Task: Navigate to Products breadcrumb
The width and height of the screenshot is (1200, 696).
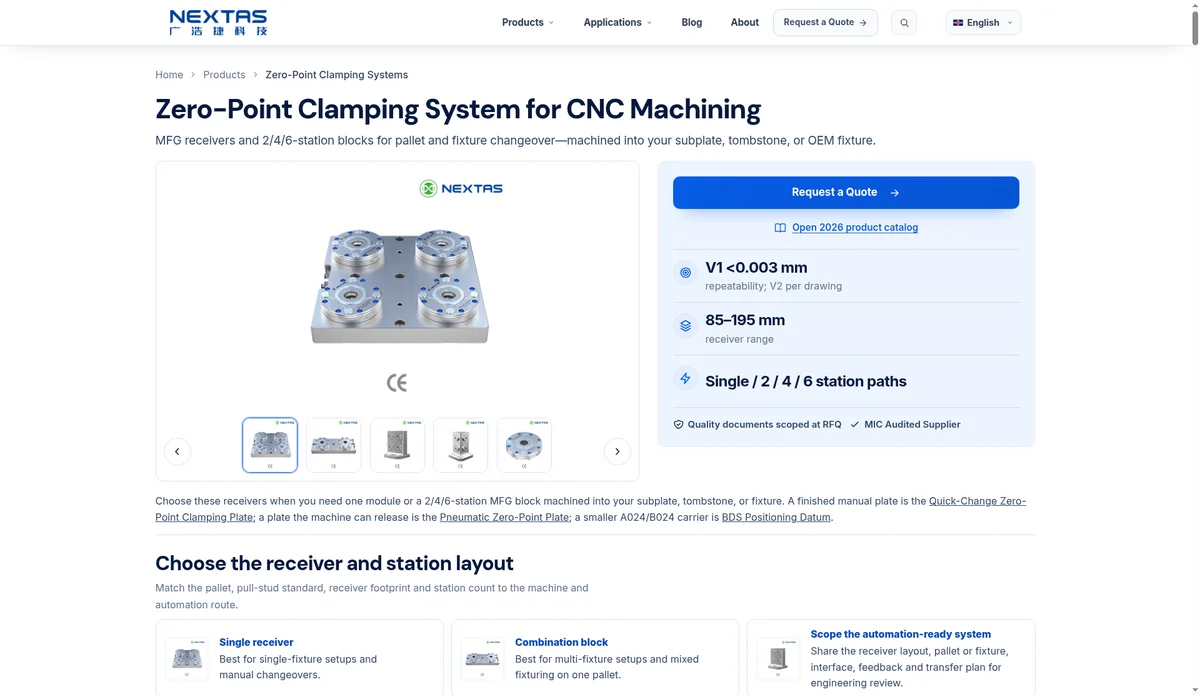Action: point(224,75)
